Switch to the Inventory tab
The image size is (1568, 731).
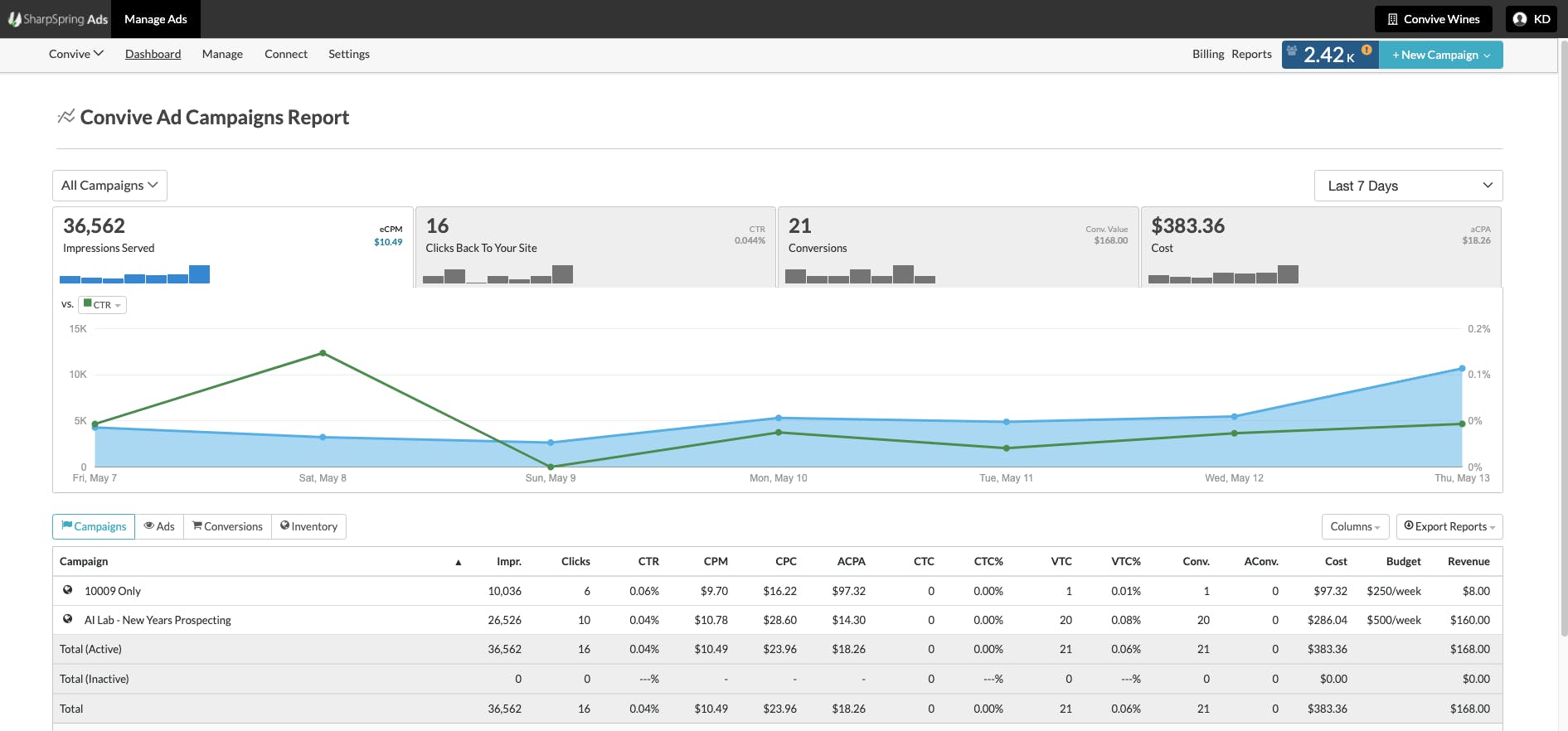(x=308, y=526)
